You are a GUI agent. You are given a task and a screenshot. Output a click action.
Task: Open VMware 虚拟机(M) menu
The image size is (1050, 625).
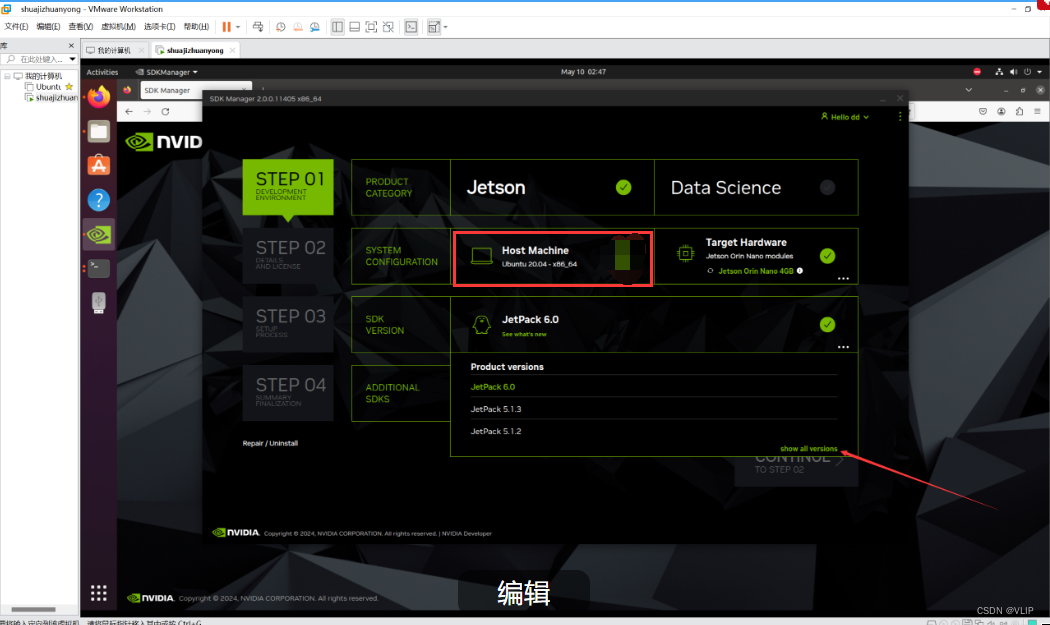point(119,27)
